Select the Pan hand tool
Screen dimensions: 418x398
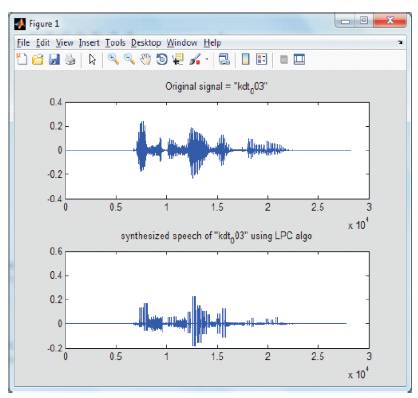pyautogui.click(x=145, y=60)
